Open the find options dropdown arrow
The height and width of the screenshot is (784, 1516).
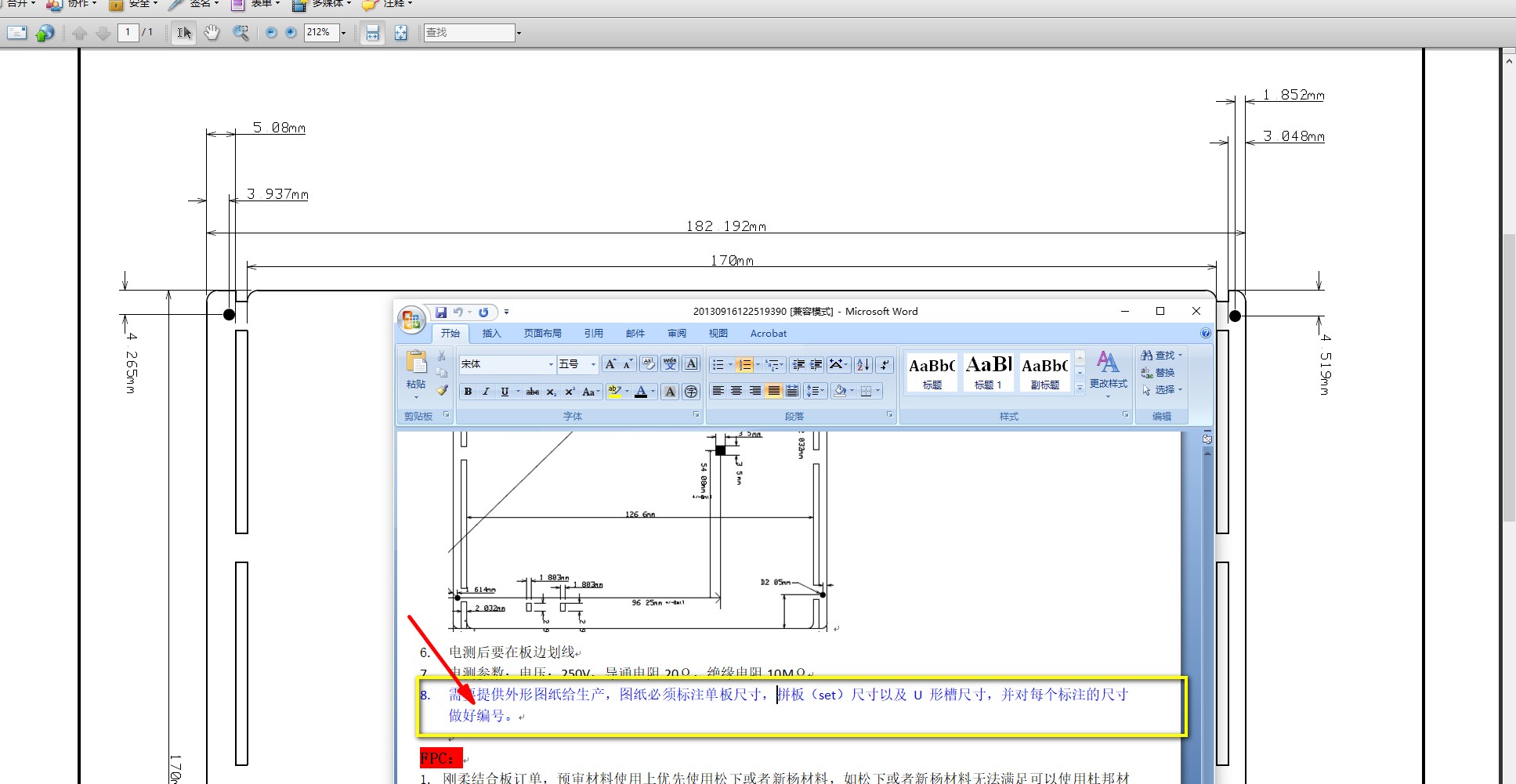519,33
